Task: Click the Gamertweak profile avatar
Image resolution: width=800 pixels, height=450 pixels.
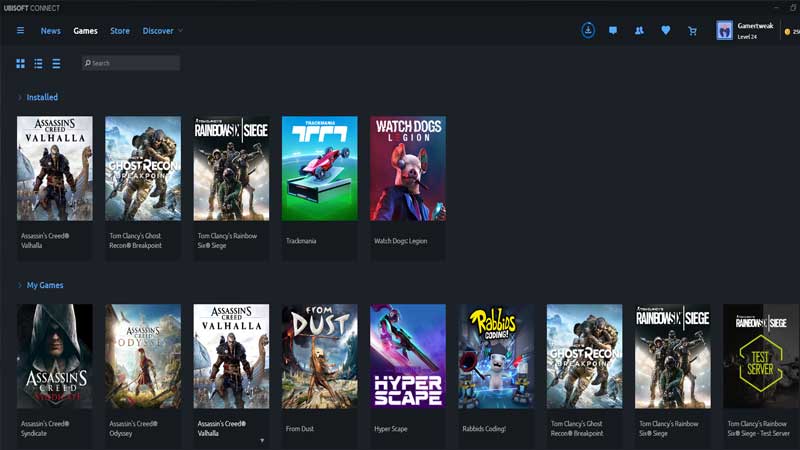Action: [724, 31]
